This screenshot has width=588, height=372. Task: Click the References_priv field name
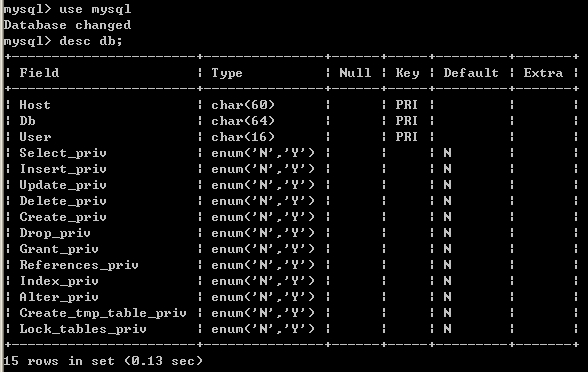pyautogui.click(x=79, y=265)
